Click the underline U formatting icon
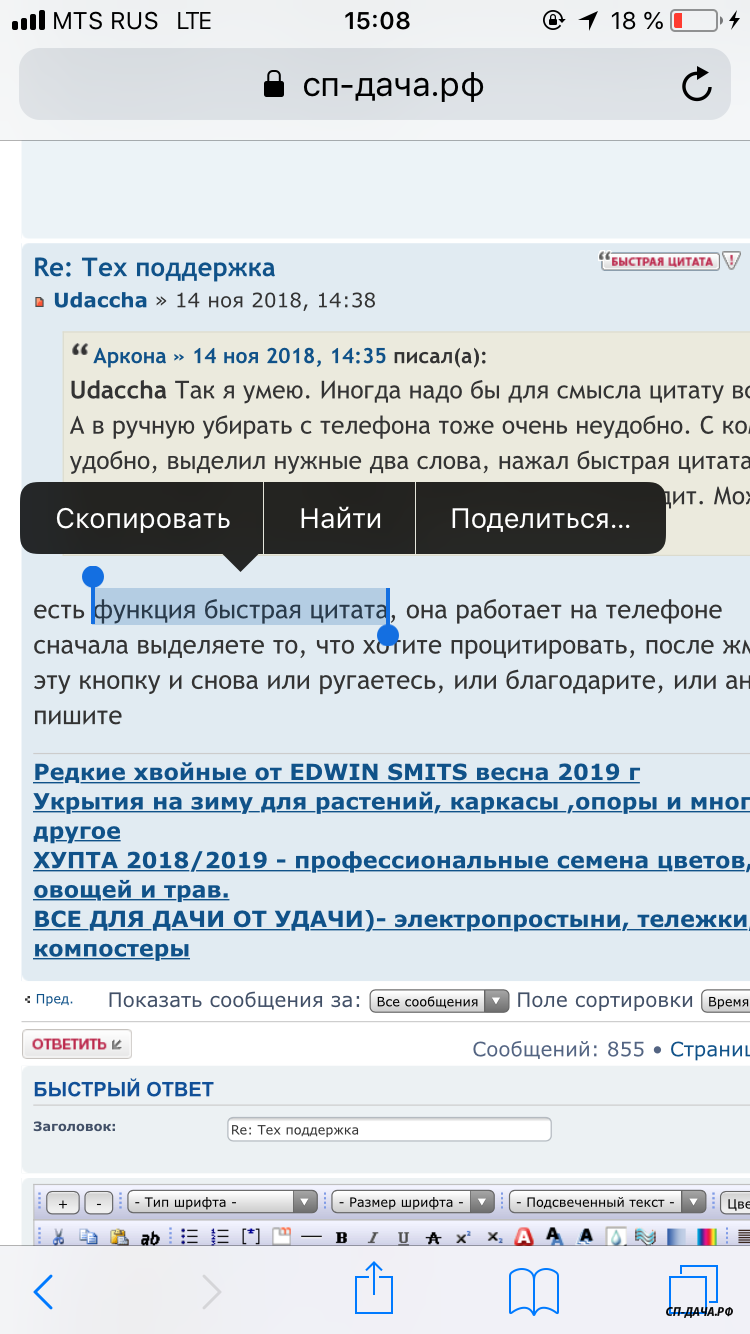This screenshot has width=750, height=1334. point(403,1237)
